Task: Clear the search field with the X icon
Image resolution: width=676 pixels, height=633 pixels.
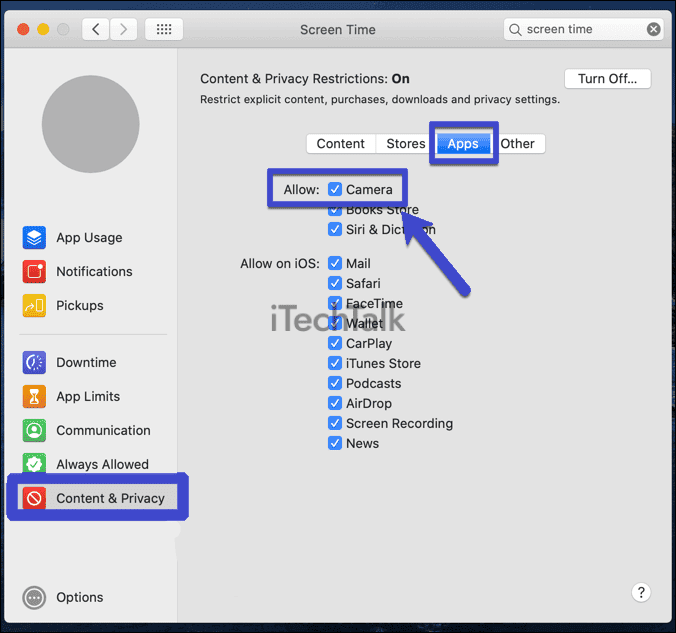Action: (654, 29)
